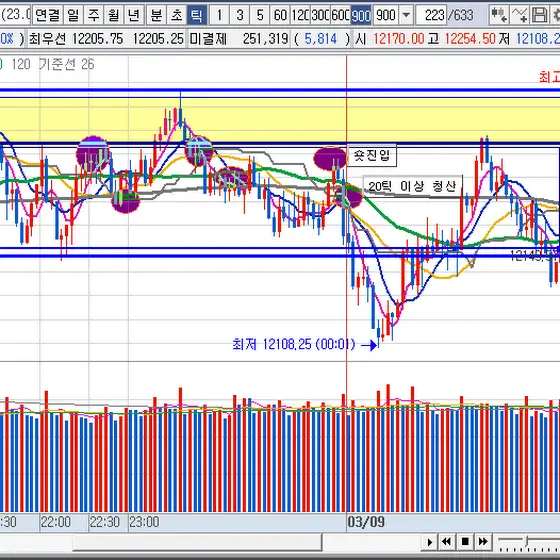Select the tick 틱 chart type
560x560 pixels.
[x=197, y=15]
